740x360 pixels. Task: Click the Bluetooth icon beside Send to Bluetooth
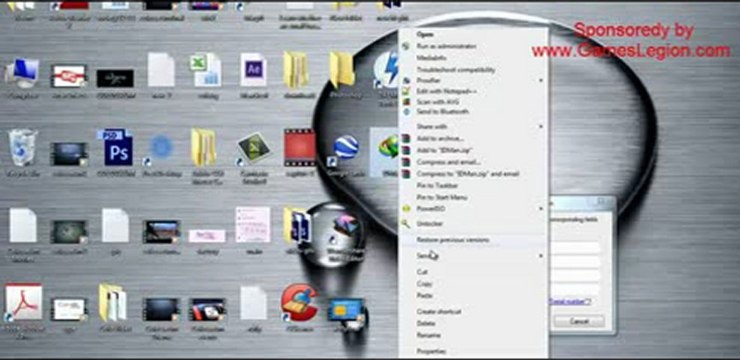click(406, 112)
